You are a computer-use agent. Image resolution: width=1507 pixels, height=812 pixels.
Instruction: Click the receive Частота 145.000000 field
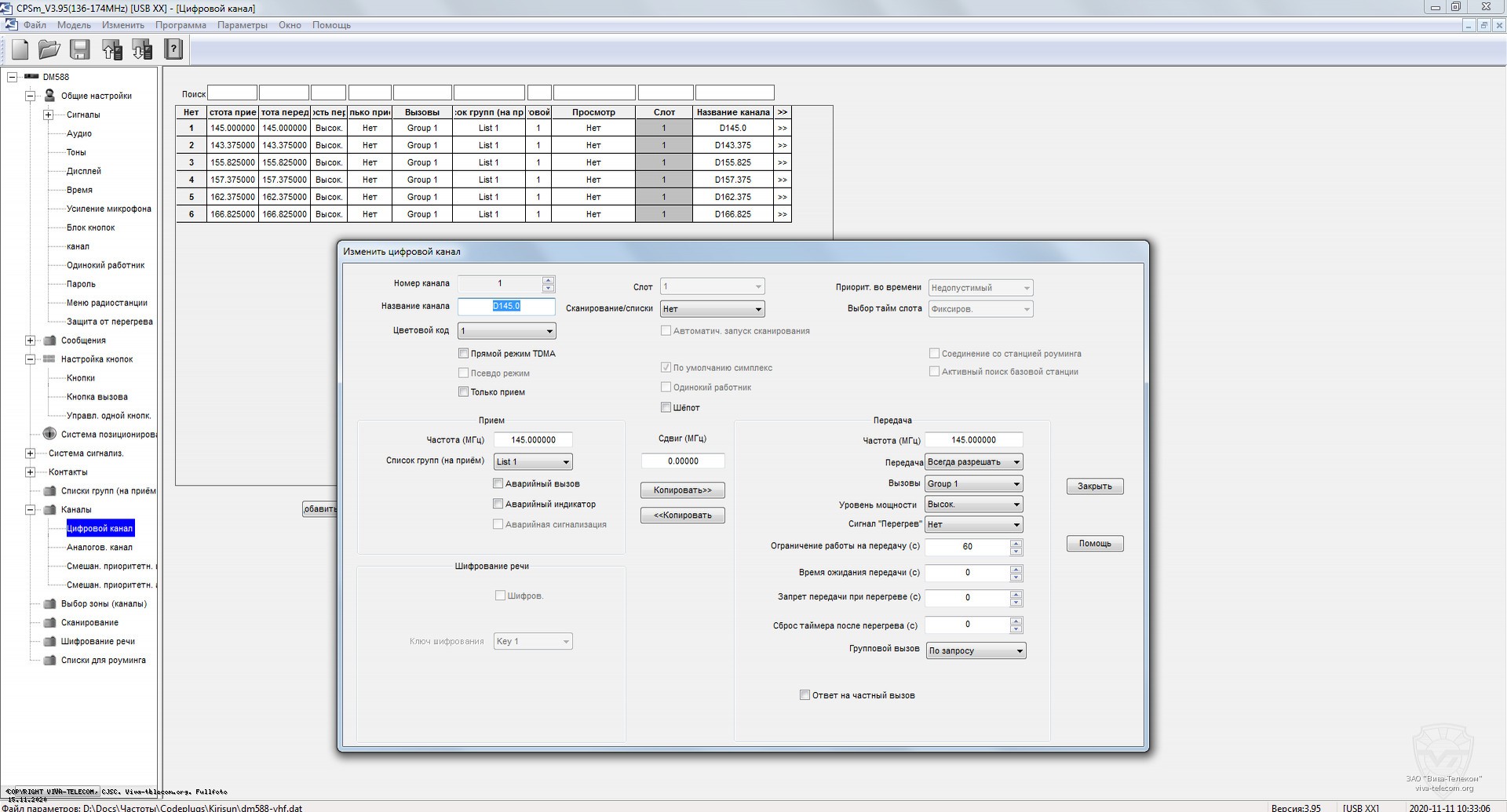pyautogui.click(x=533, y=440)
